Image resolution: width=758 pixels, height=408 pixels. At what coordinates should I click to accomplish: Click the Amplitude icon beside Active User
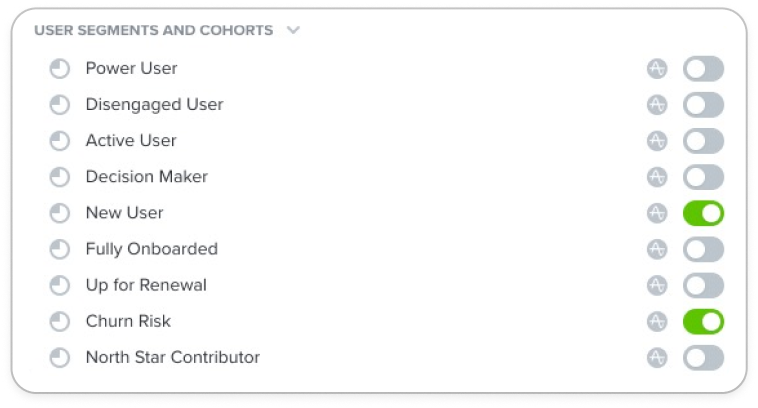coord(657,141)
